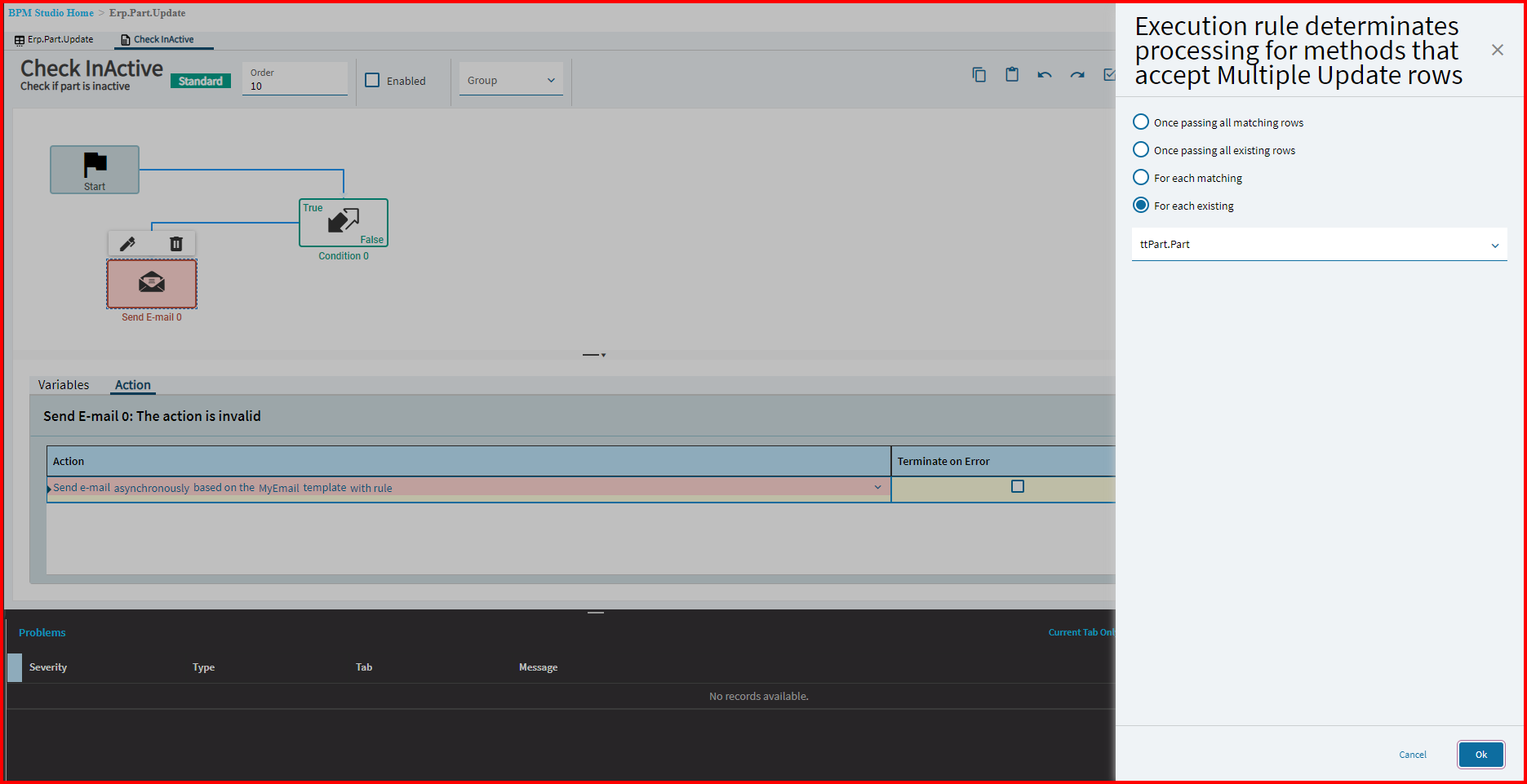Undo the last change with the Undo arrow

1045,75
